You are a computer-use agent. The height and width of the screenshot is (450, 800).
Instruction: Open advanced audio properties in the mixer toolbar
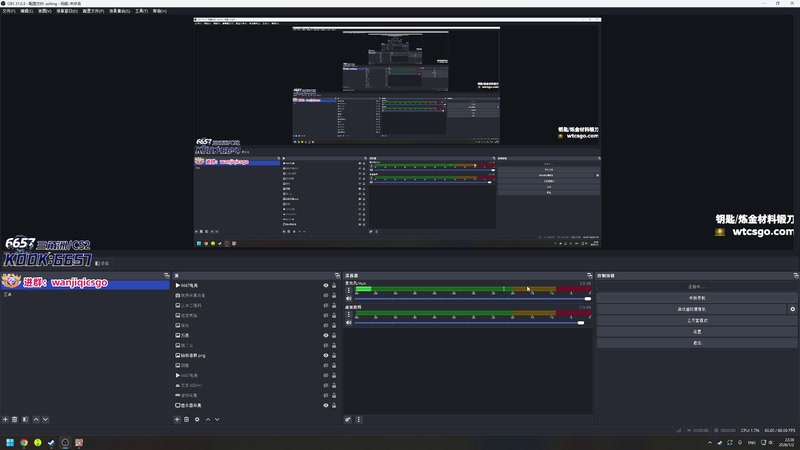click(348, 419)
